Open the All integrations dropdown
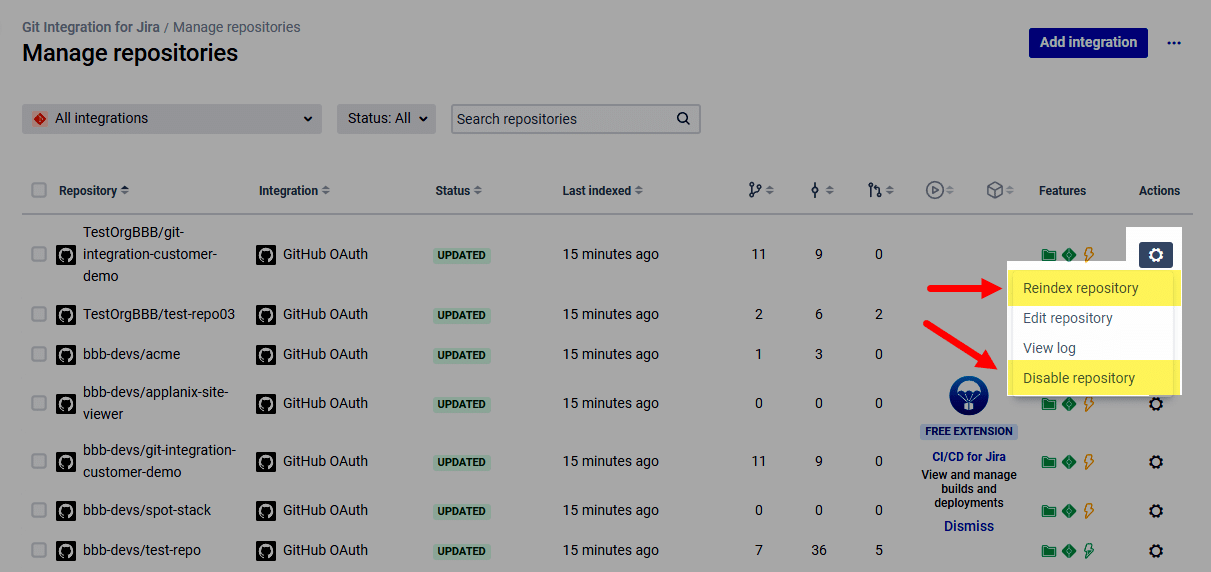This screenshot has height=572, width=1211. point(172,118)
